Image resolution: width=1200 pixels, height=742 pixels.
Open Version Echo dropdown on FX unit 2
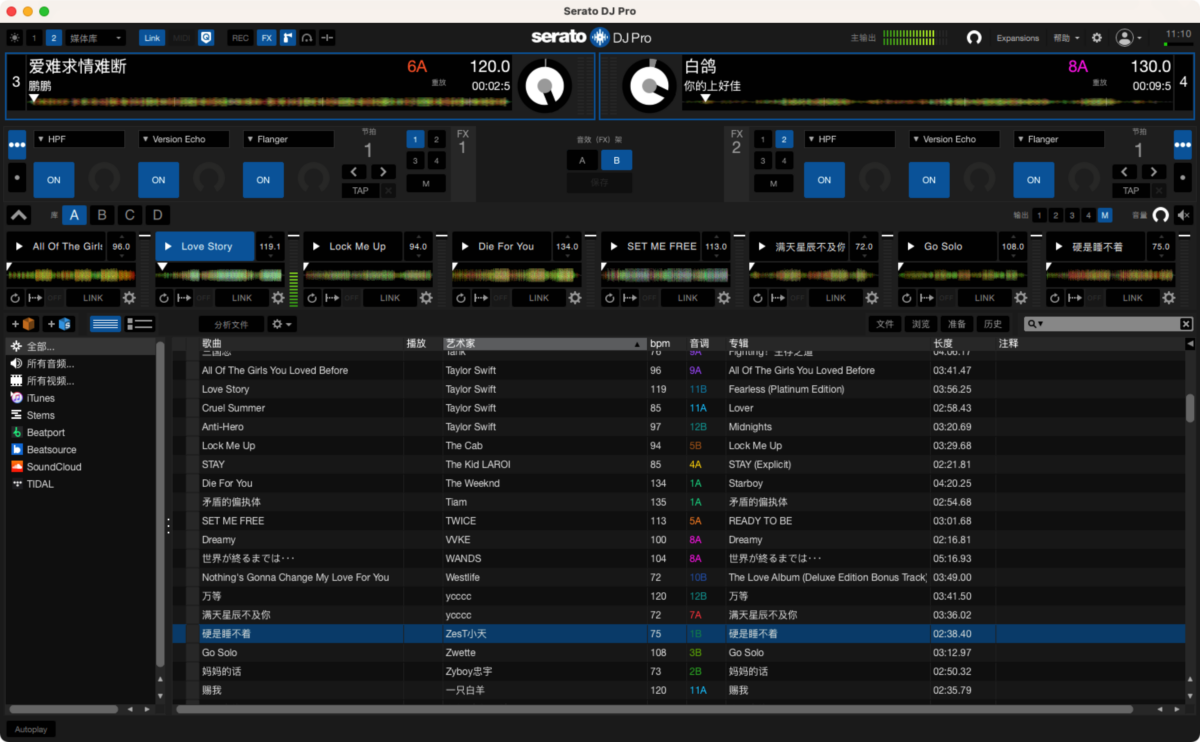pos(954,139)
